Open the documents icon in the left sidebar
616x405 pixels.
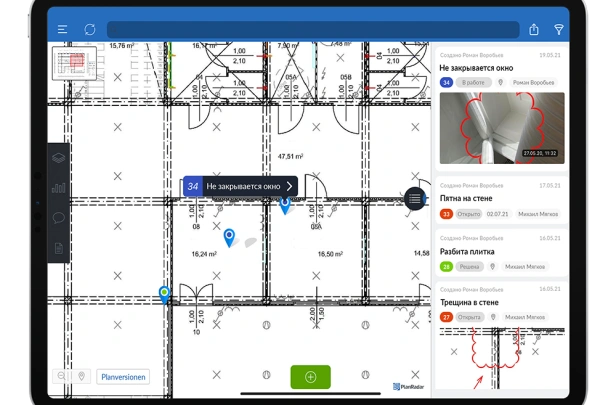(59, 248)
